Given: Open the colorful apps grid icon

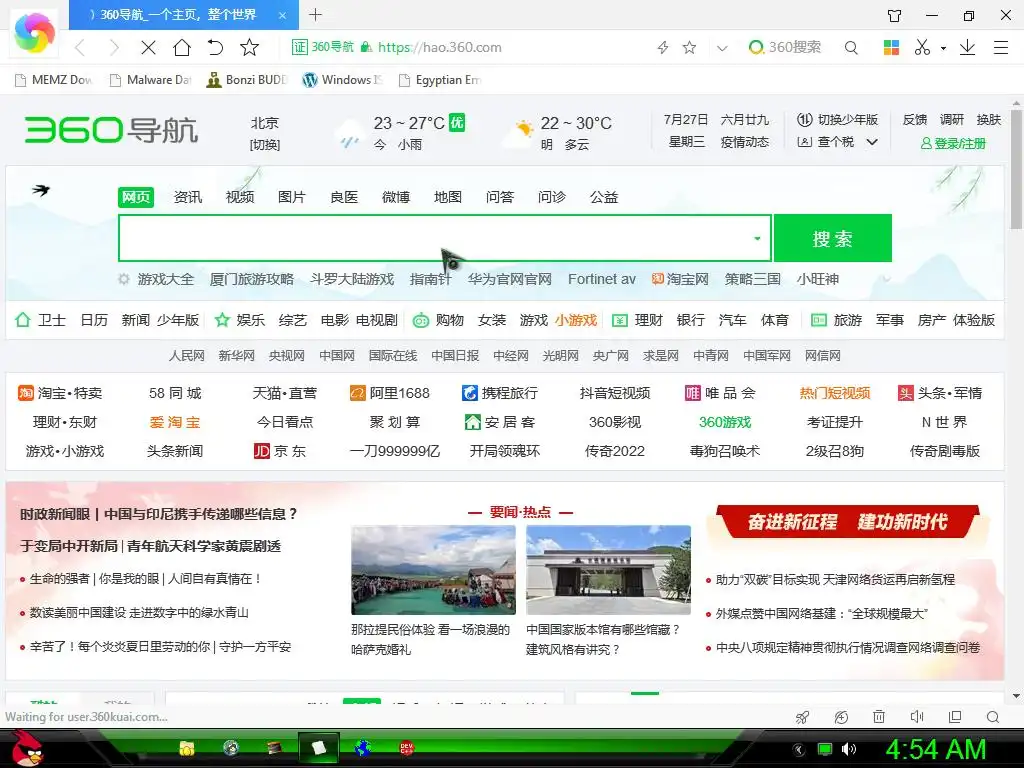Looking at the screenshot, I should [891, 47].
